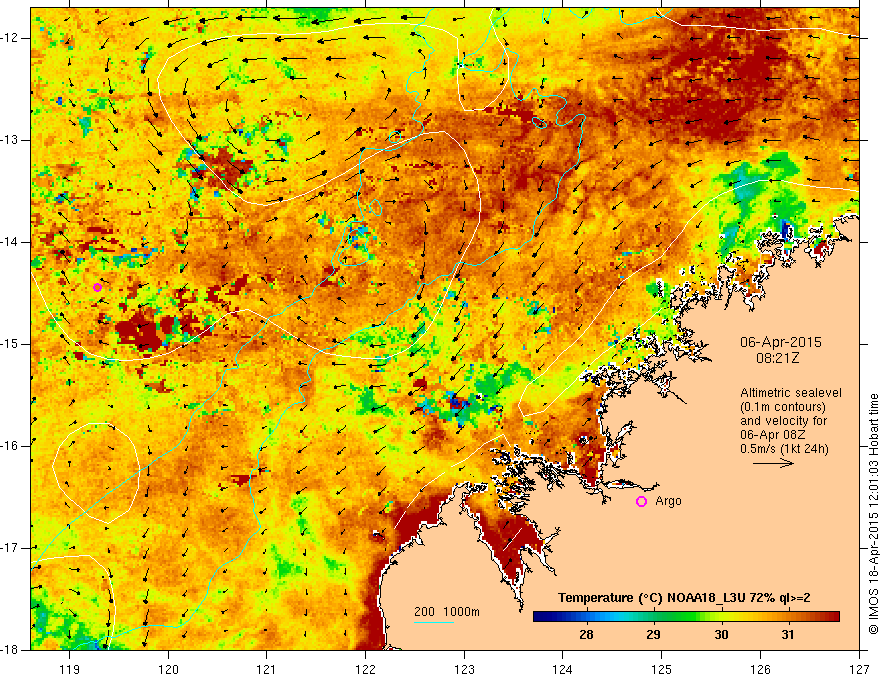
Task: Click the 30 value on the temperature scale
Action: click(721, 635)
